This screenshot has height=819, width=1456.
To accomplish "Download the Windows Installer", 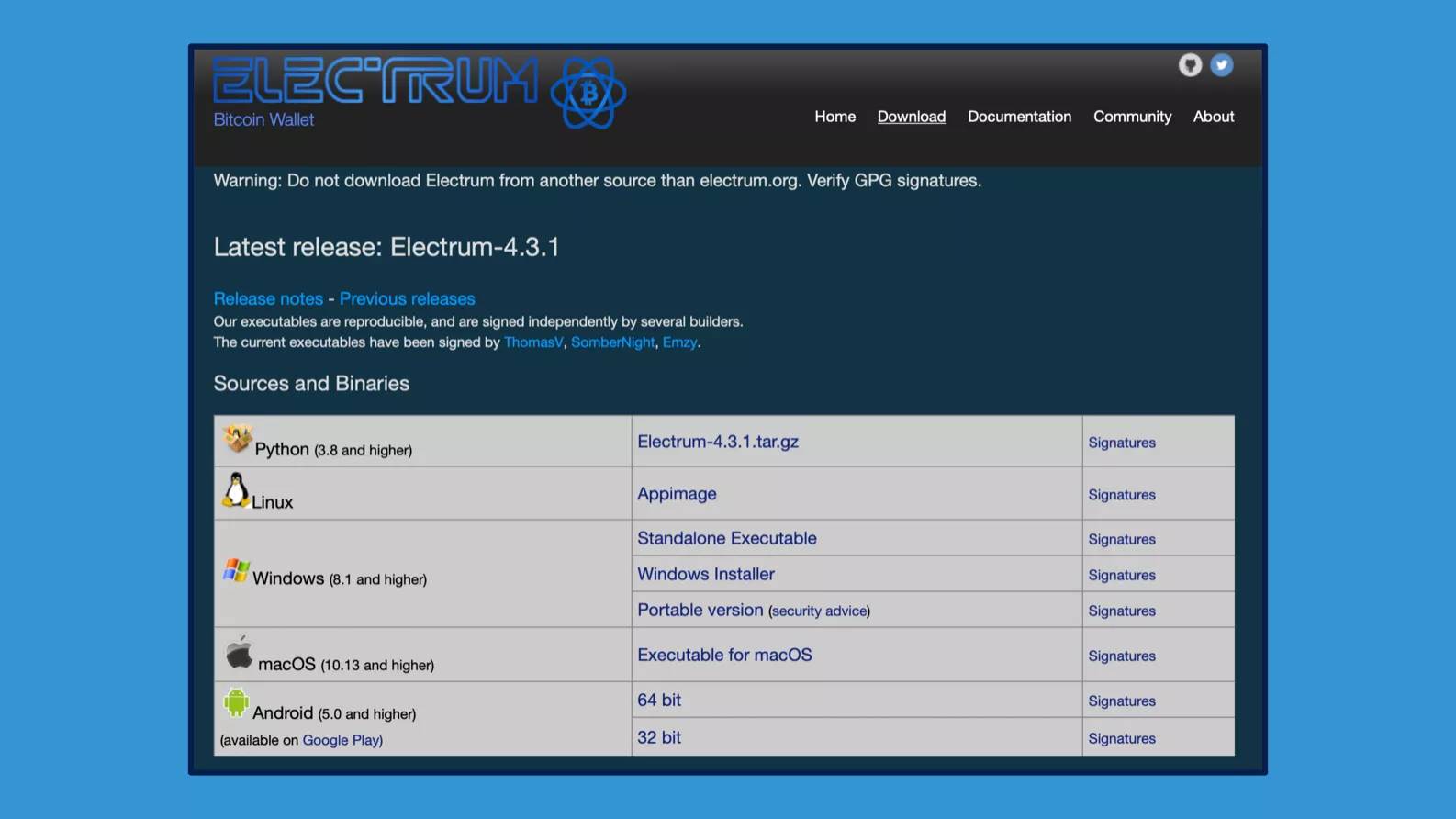I will coord(706,574).
